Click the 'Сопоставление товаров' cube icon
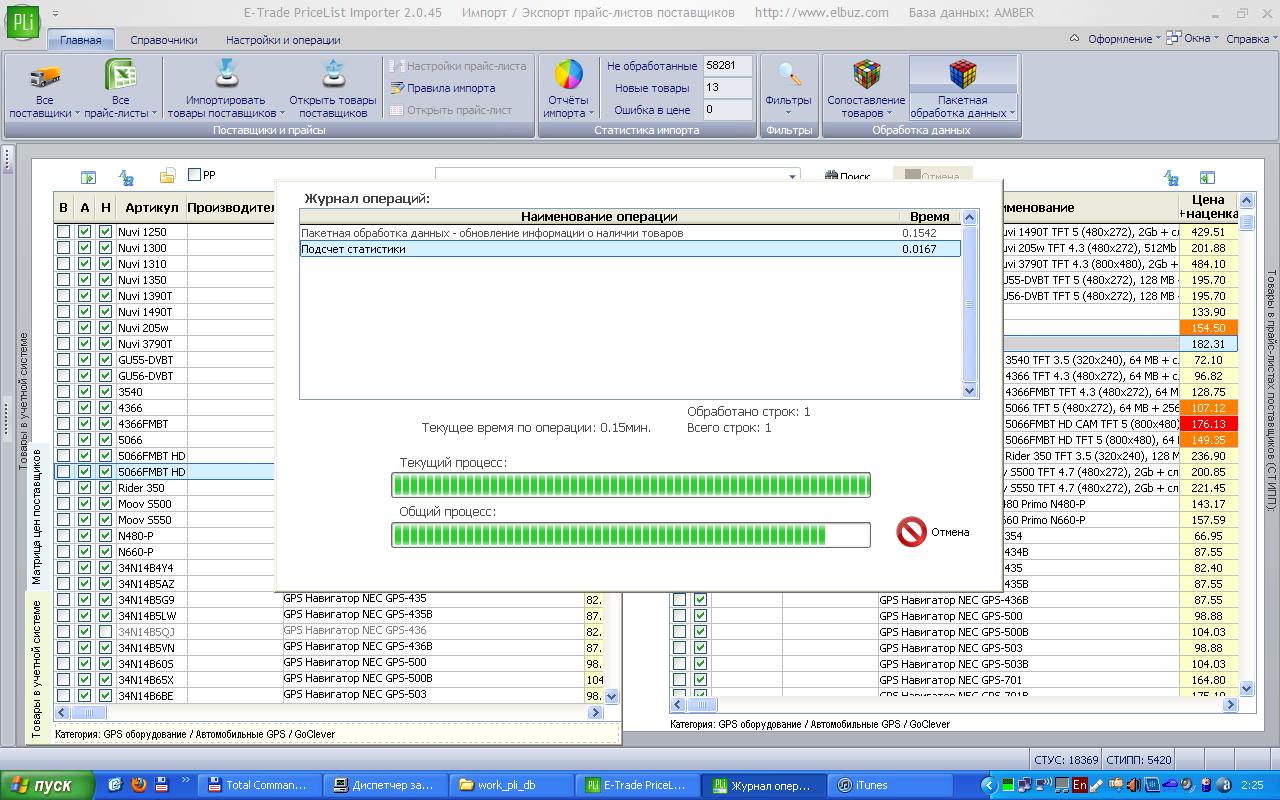The width and height of the screenshot is (1280, 800). tap(866, 75)
